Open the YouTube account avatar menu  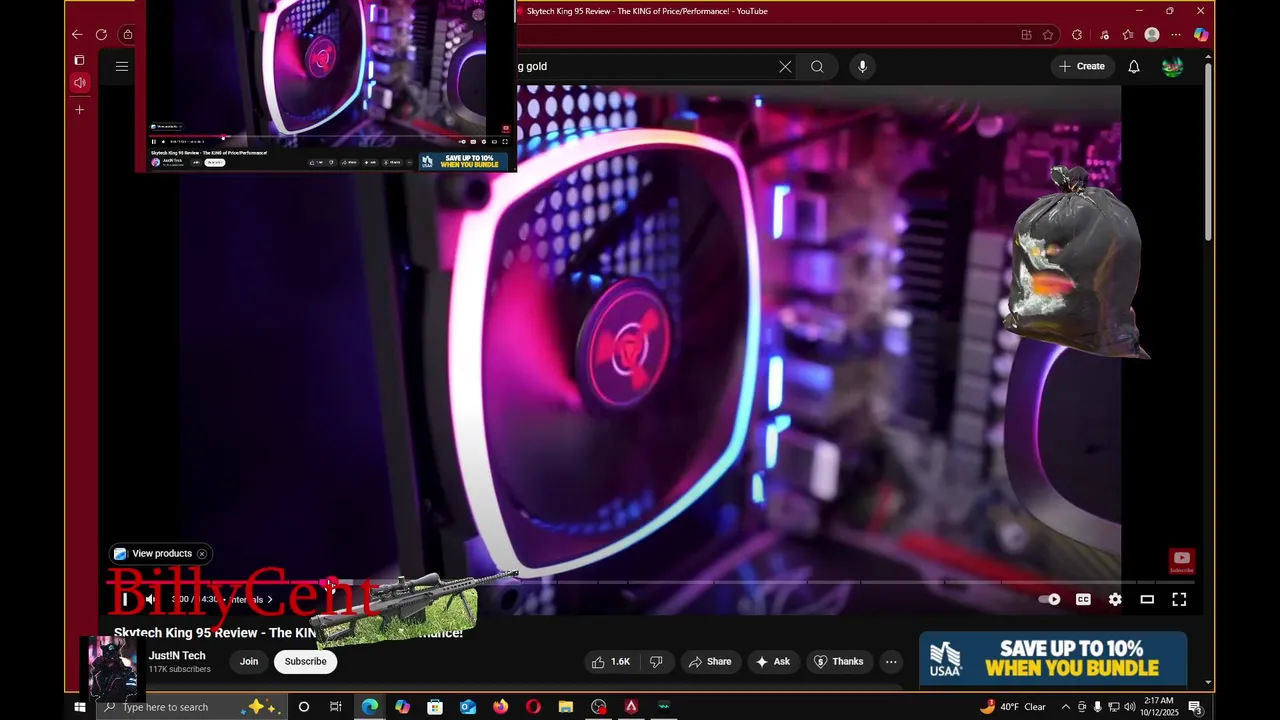click(x=1172, y=67)
